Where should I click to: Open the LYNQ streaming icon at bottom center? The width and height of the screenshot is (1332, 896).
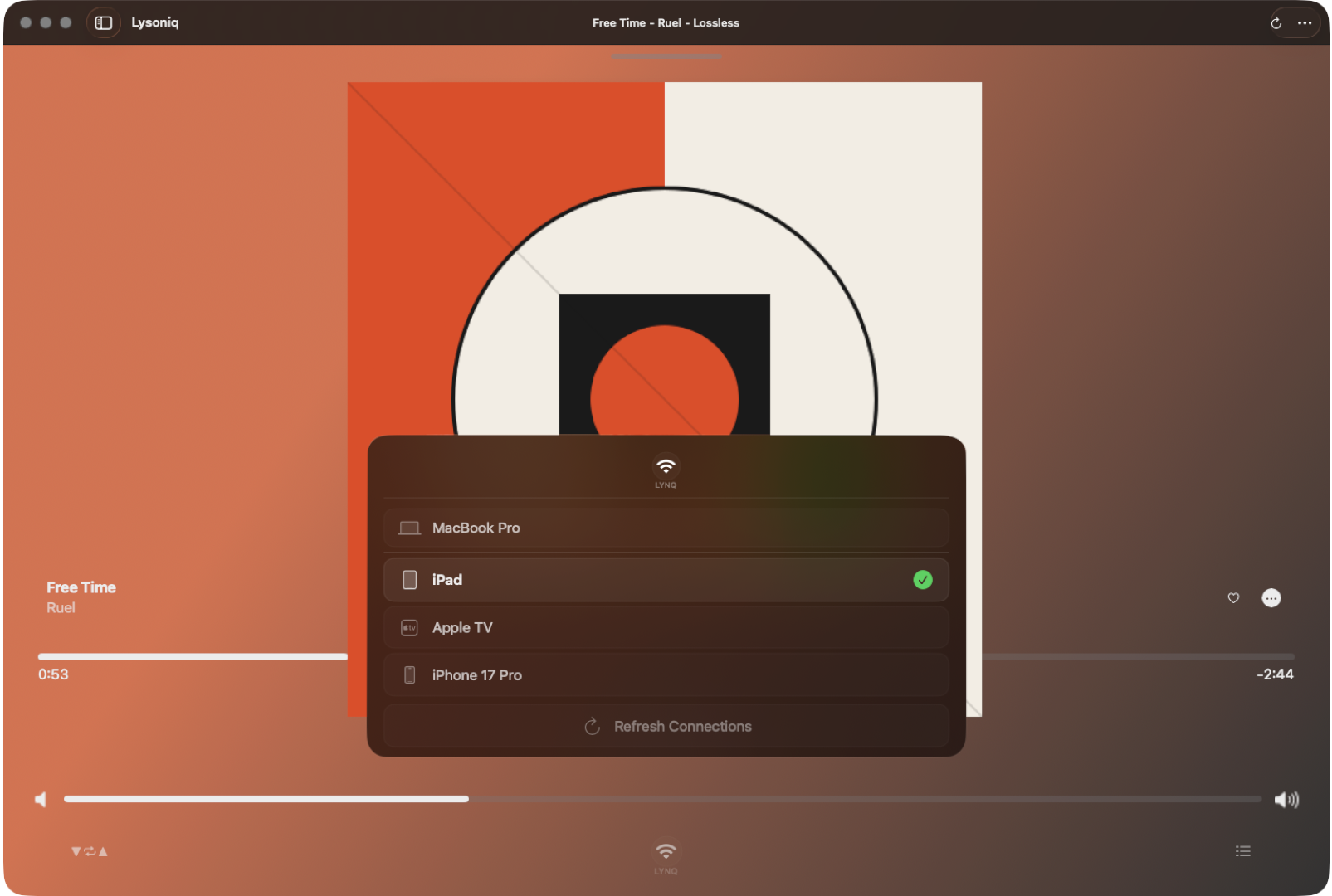[665, 850]
